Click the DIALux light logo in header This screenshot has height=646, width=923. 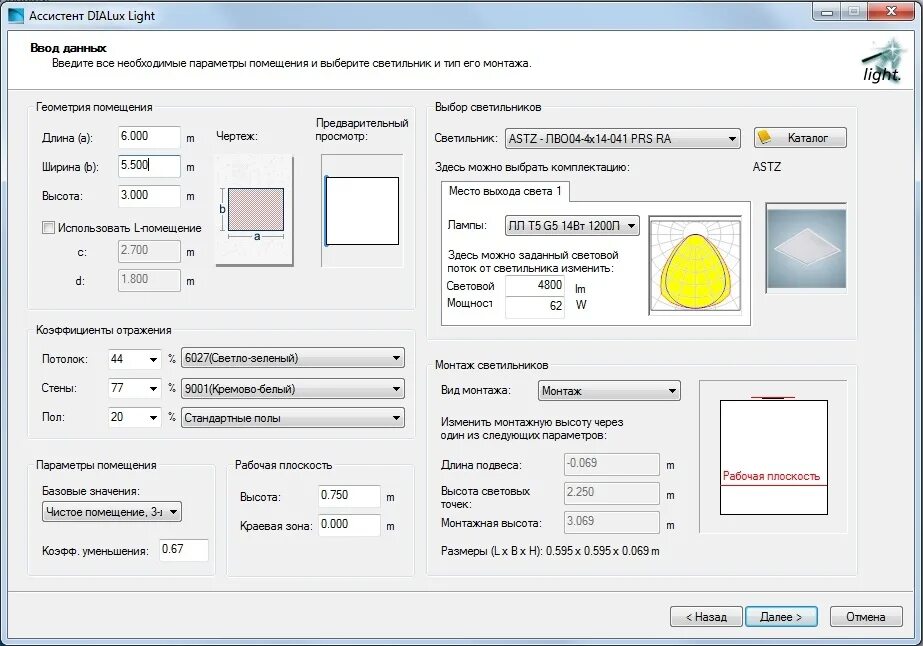tap(882, 62)
